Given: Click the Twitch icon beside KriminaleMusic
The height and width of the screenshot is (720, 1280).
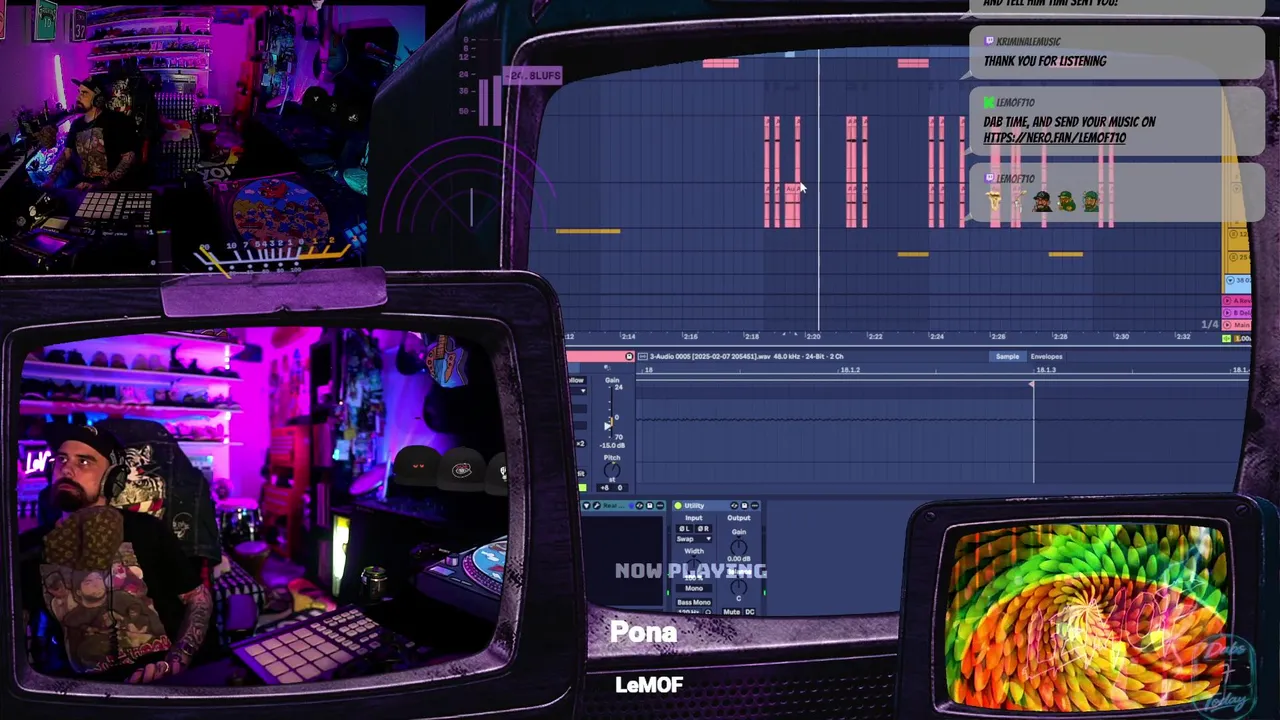Looking at the screenshot, I should (990, 41).
